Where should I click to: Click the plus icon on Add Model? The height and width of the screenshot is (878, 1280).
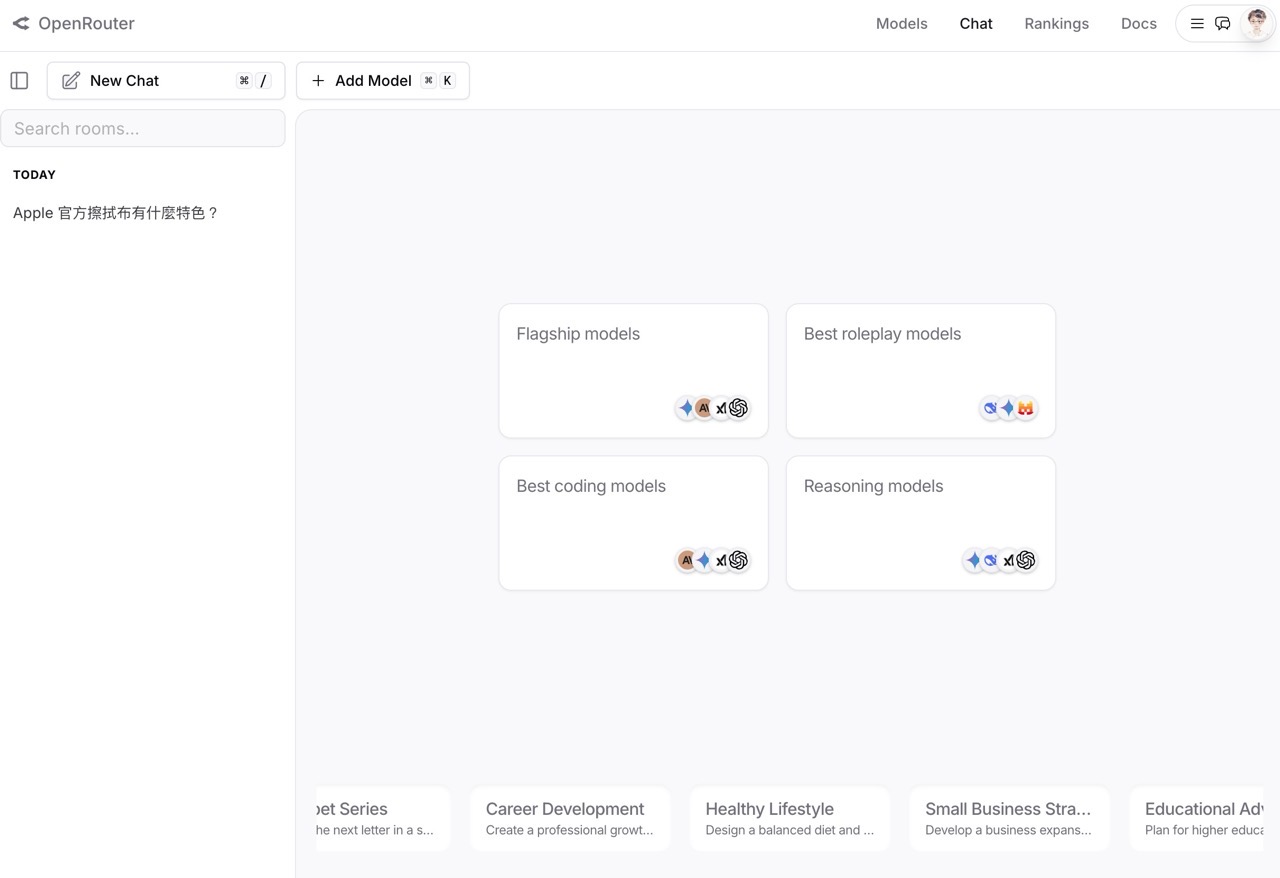tap(318, 81)
